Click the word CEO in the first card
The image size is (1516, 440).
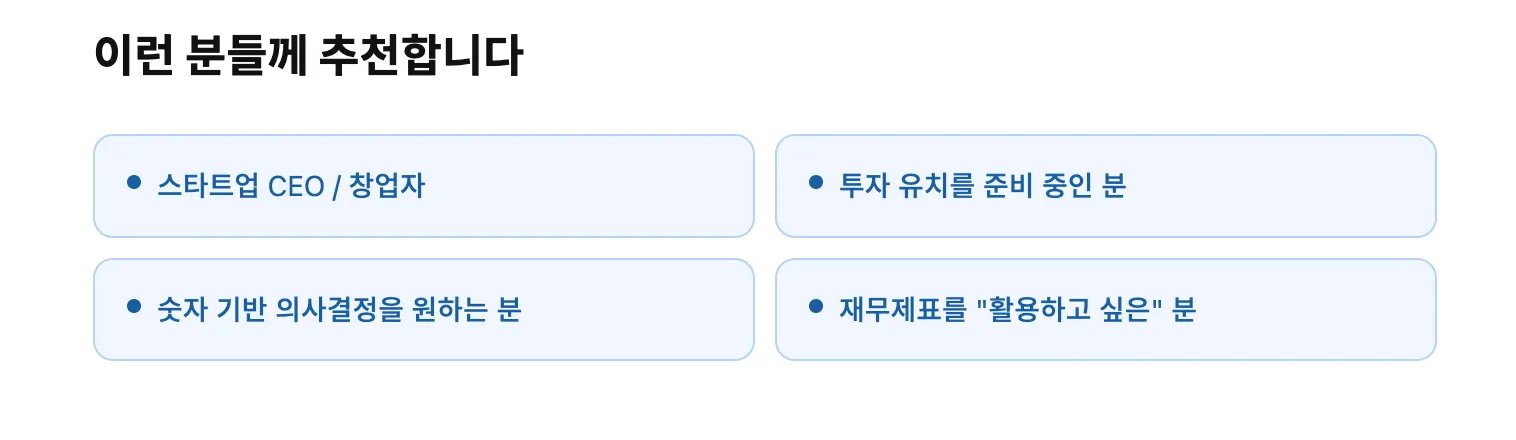[x=296, y=187]
